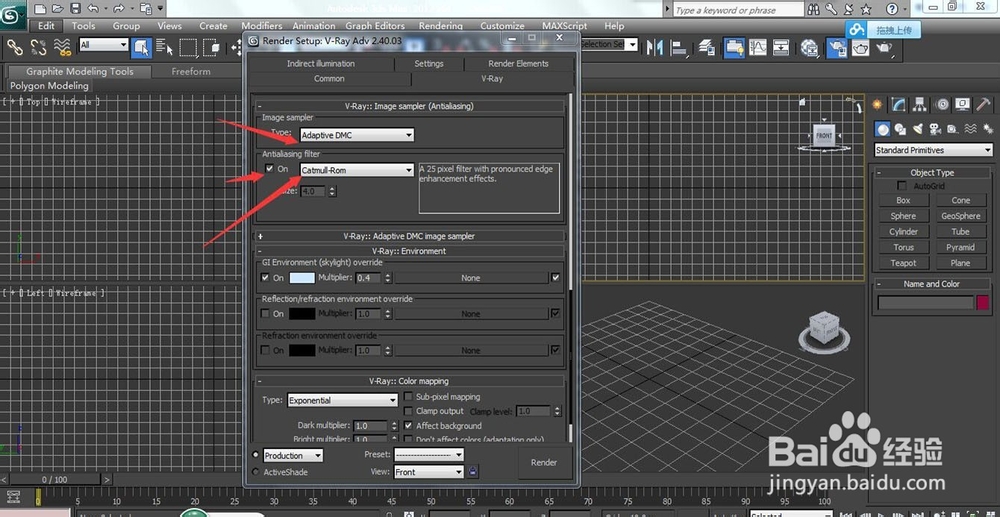Enable Reflection/refraction environment override On checkbox
1000x517 pixels.
click(265, 314)
